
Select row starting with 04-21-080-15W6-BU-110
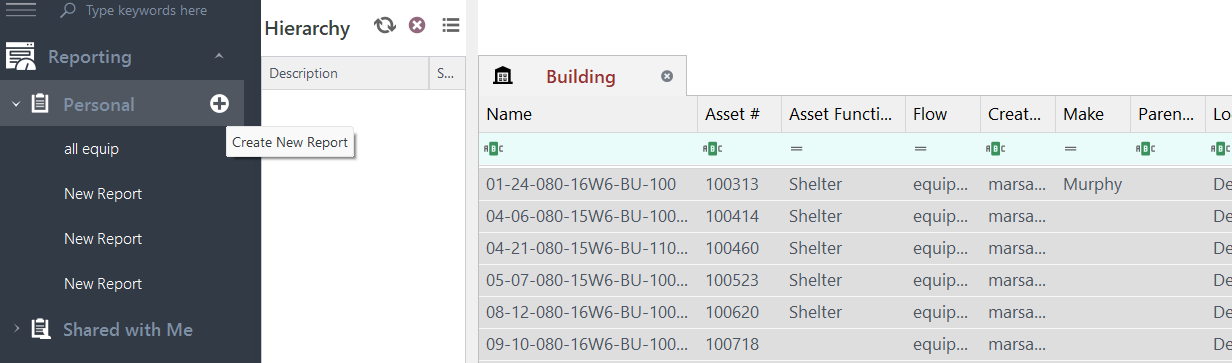point(855,248)
